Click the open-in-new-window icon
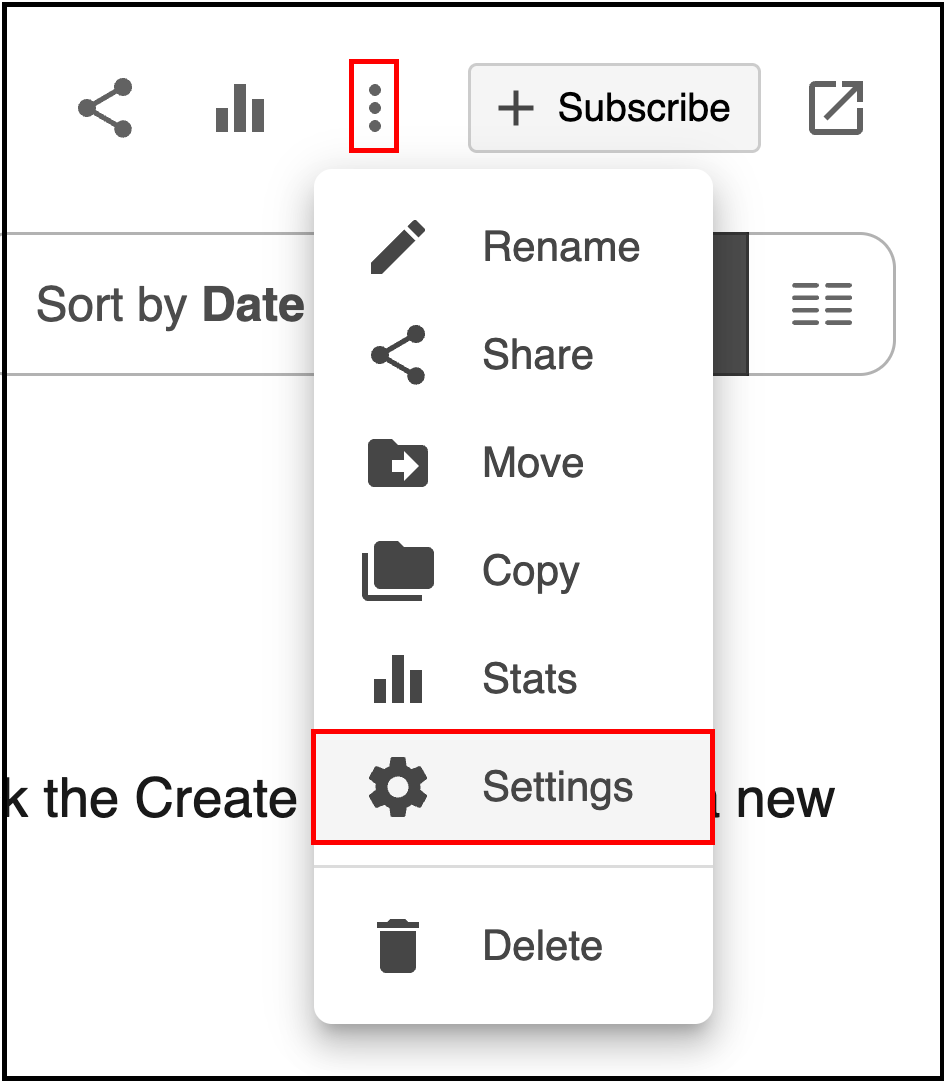 coord(836,108)
